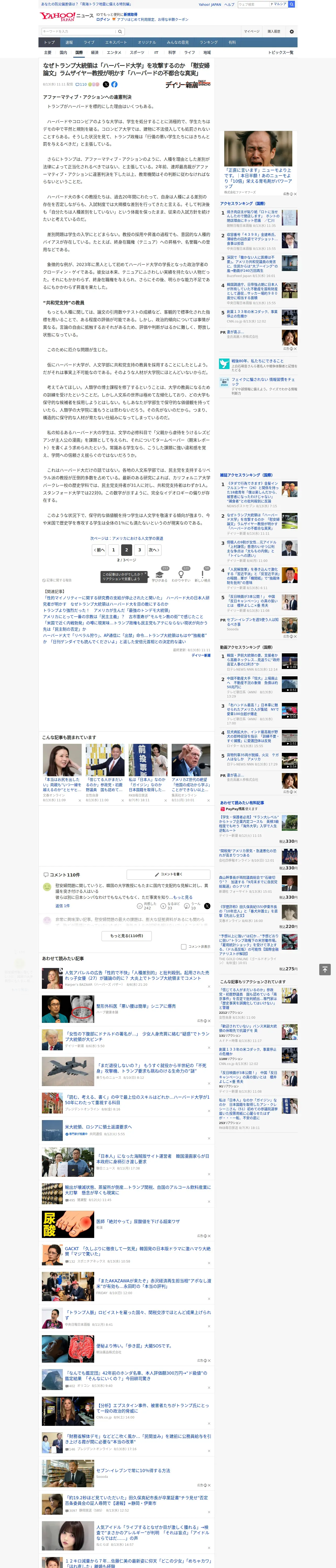Click the 共感した reaction on first comment
This screenshot has width=336, height=1568.
[x=146, y=906]
